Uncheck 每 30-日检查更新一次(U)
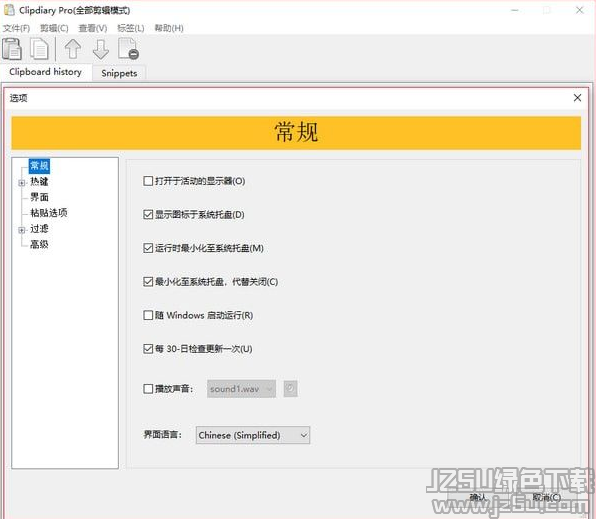This screenshot has width=596, height=519. click(x=148, y=349)
